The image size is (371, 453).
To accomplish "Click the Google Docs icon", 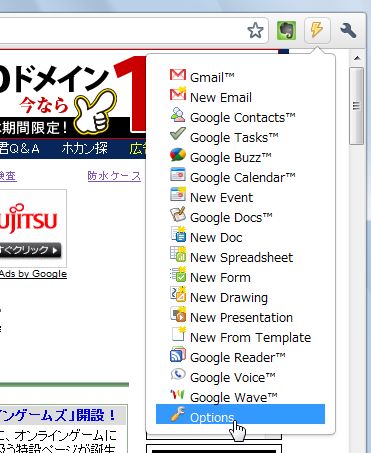I will 178,214.
